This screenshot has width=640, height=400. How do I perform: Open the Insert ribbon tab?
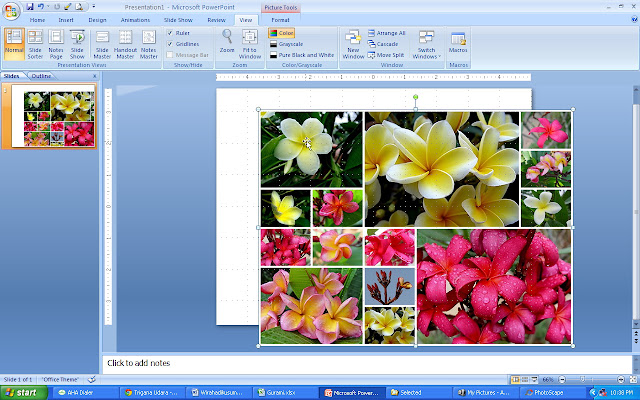(66, 19)
